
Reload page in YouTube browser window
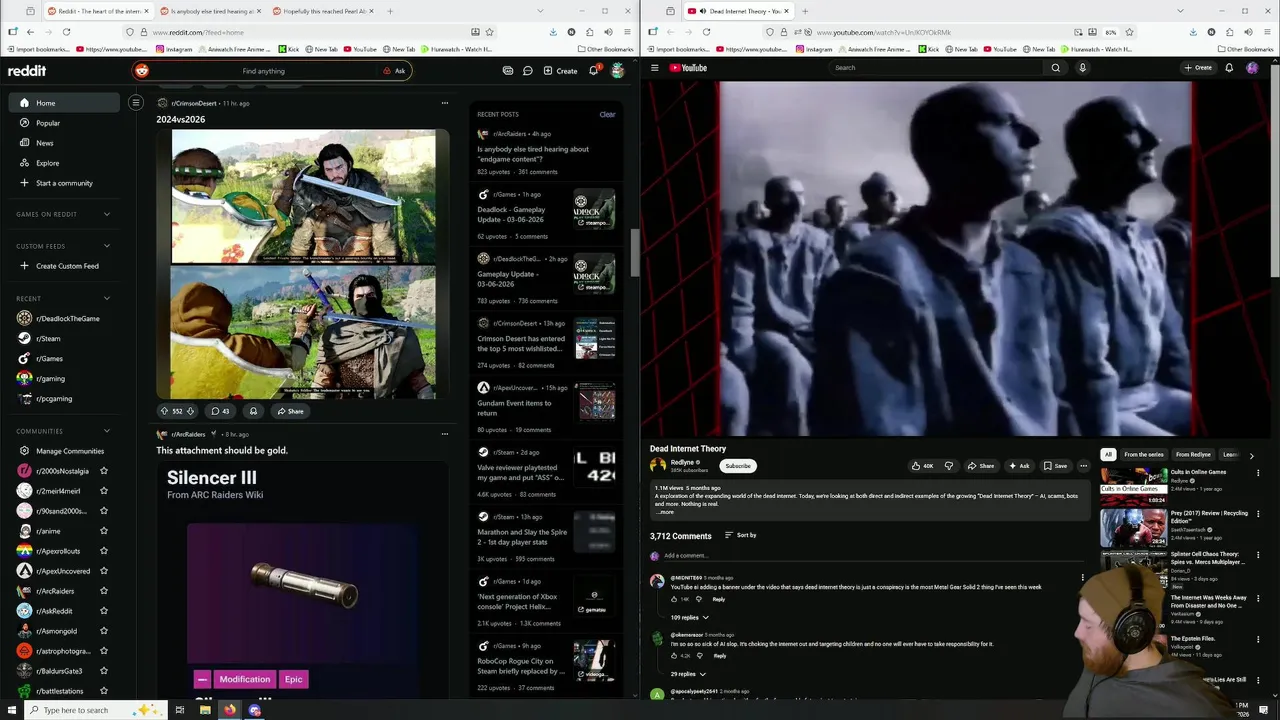coord(706,32)
